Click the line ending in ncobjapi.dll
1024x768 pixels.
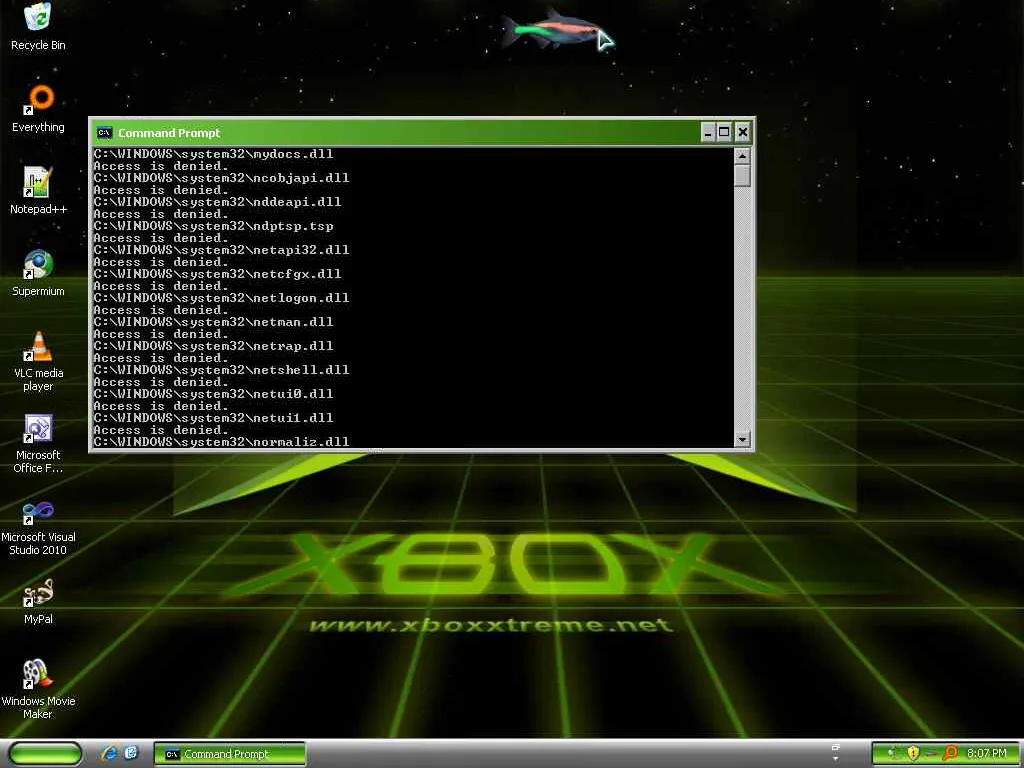click(221, 178)
